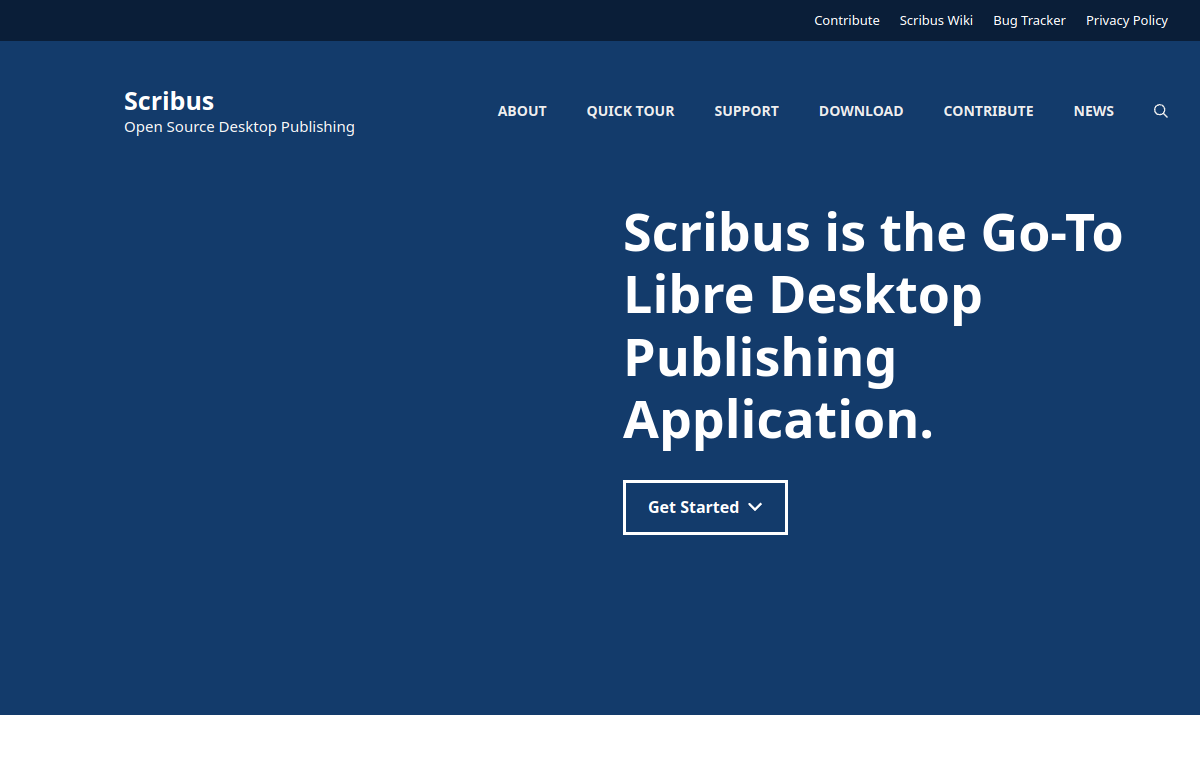Screen dimensions: 1200x760
Task: Click the Get Started button
Action: coord(705,507)
